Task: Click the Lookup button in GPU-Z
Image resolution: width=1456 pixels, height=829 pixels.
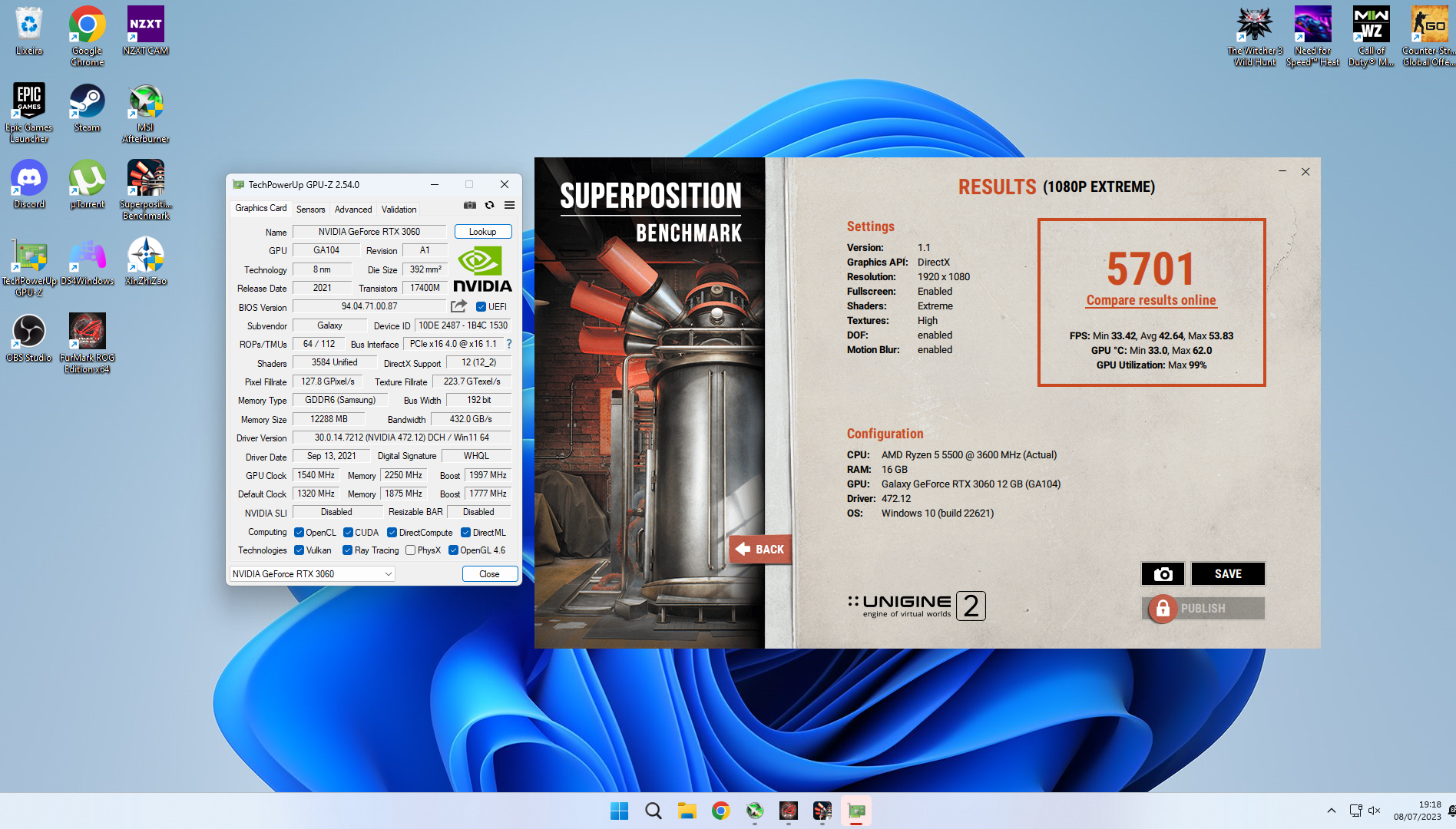Action: point(483,232)
